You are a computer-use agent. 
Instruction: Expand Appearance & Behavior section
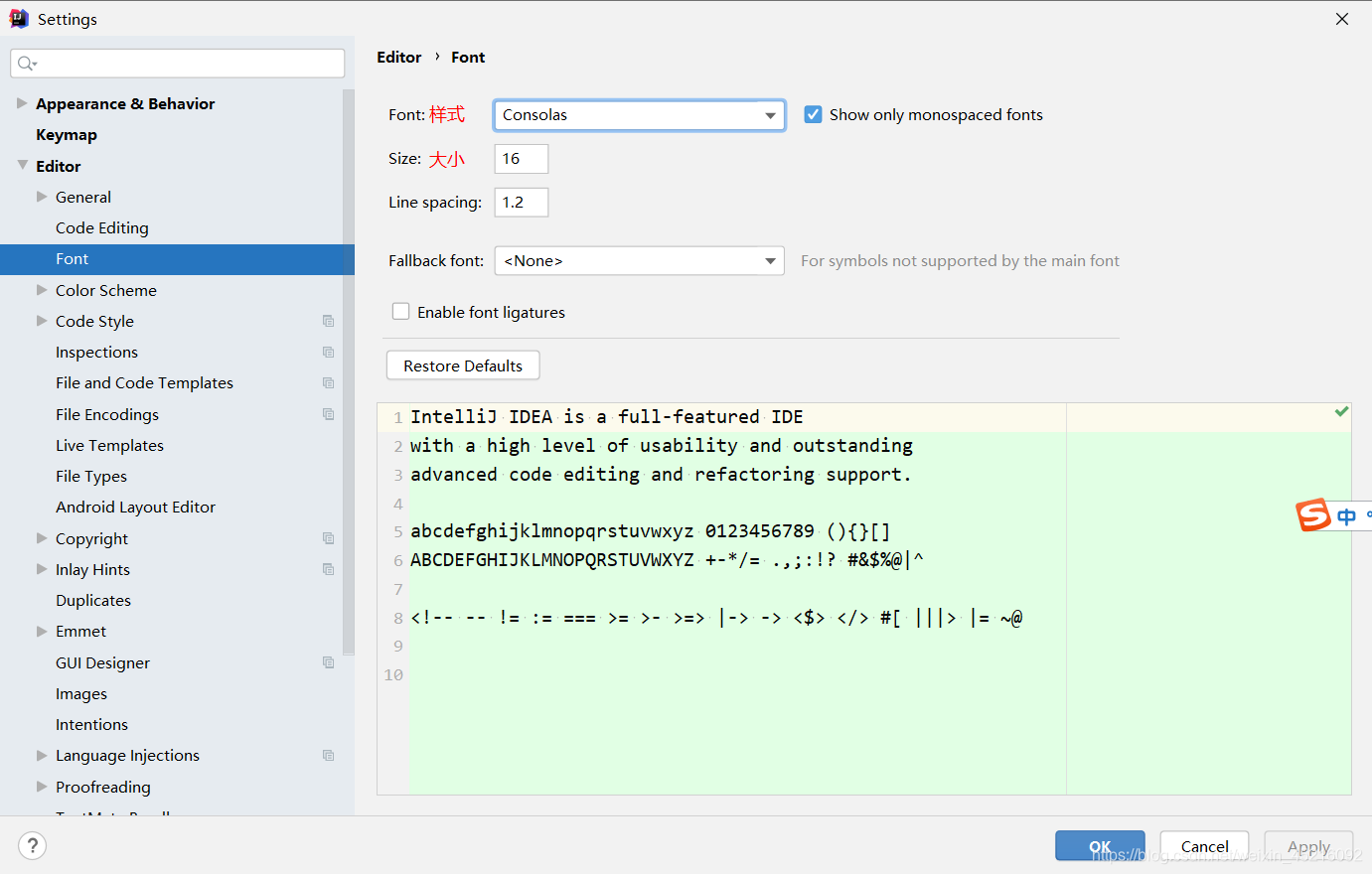[x=22, y=103]
